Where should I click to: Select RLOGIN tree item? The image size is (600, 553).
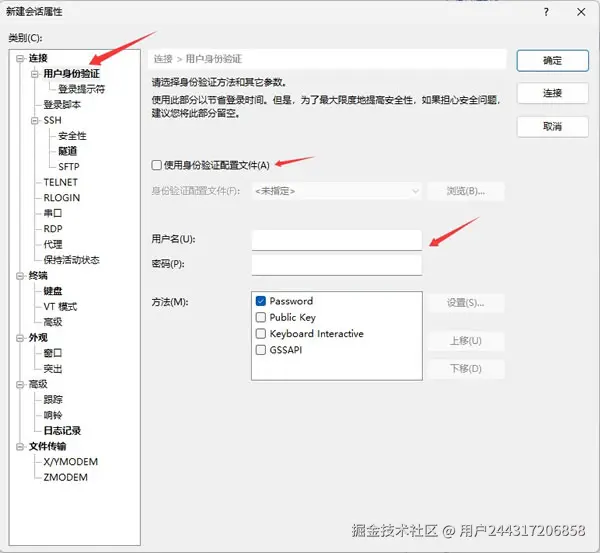[x=62, y=198]
